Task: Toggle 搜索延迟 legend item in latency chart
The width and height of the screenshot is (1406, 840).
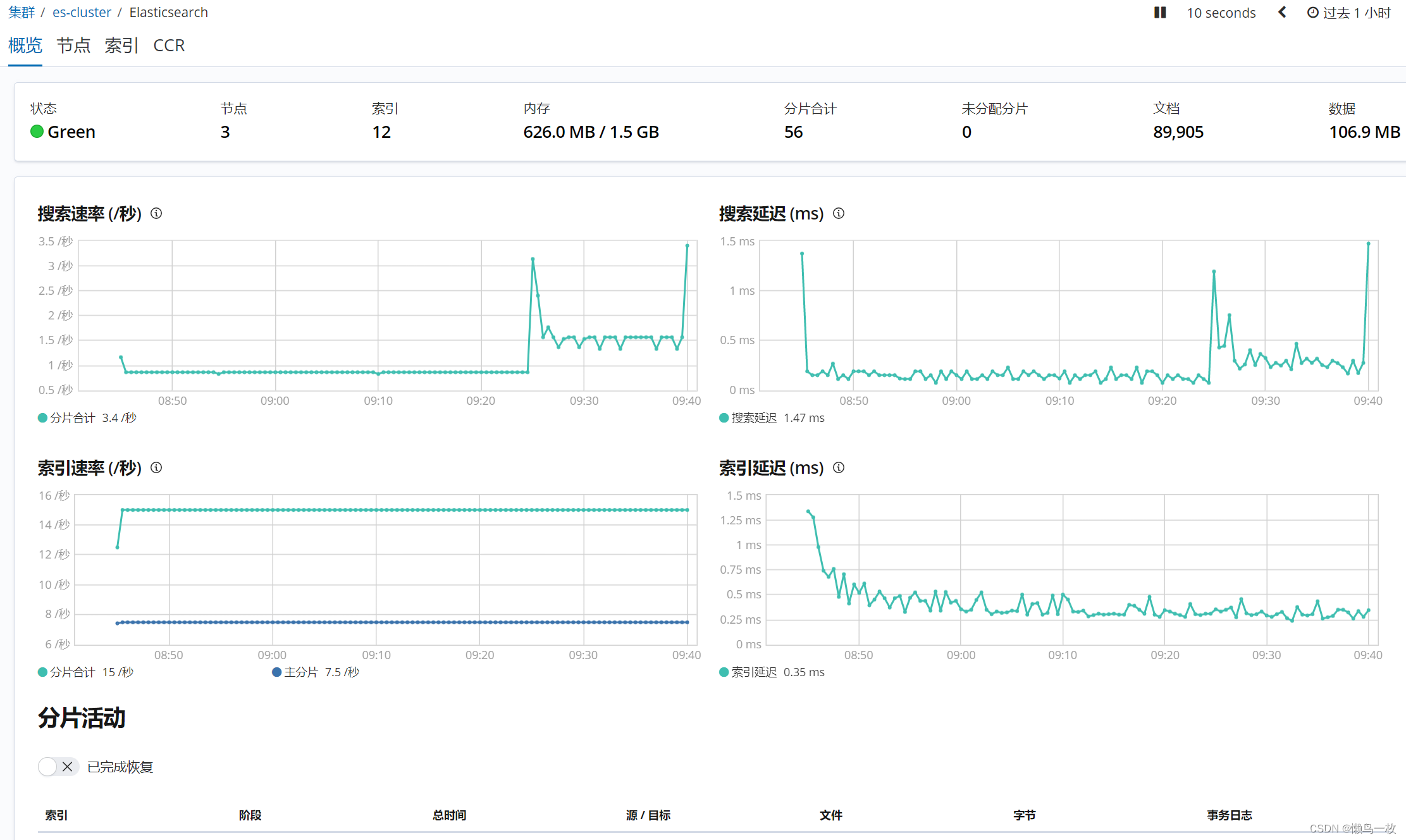Action: [x=753, y=418]
